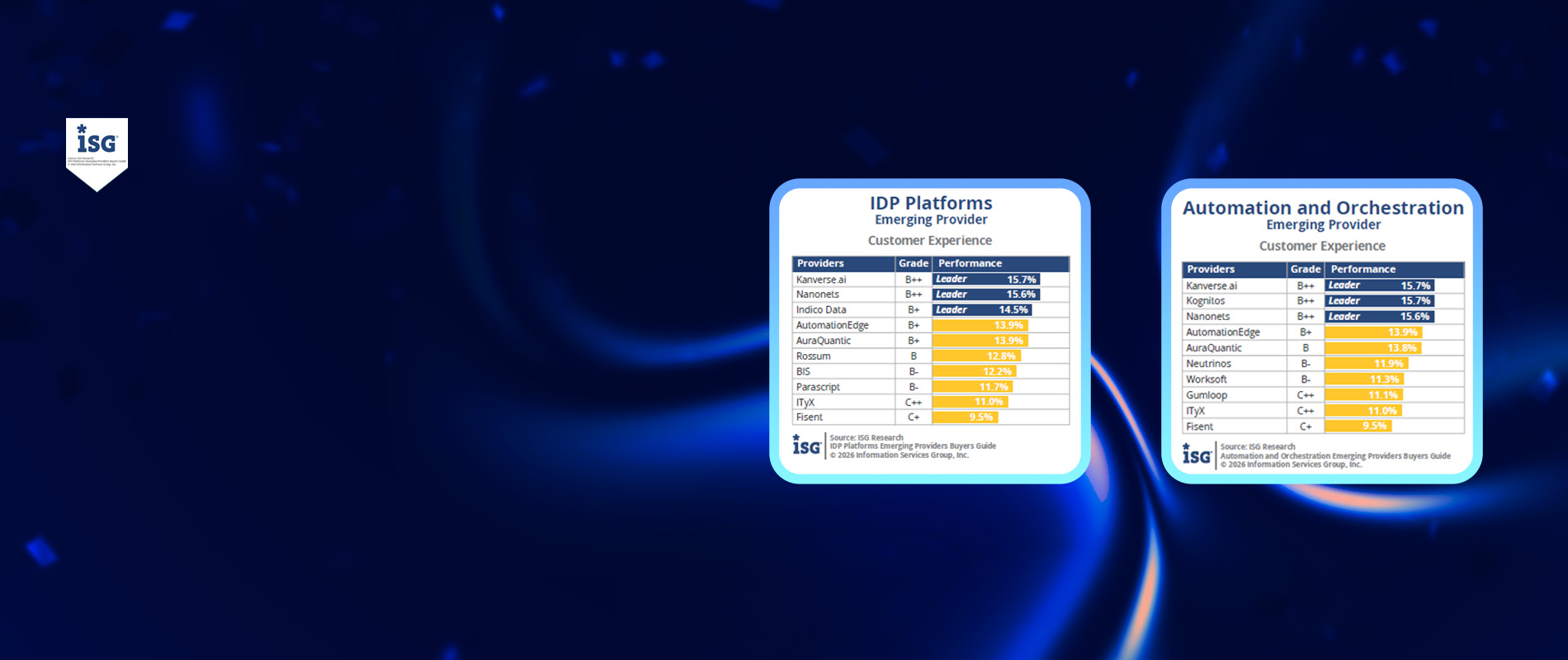Image resolution: width=1568 pixels, height=660 pixels.
Task: Click the "15.7%" value for Kognitos
Action: 1415,301
